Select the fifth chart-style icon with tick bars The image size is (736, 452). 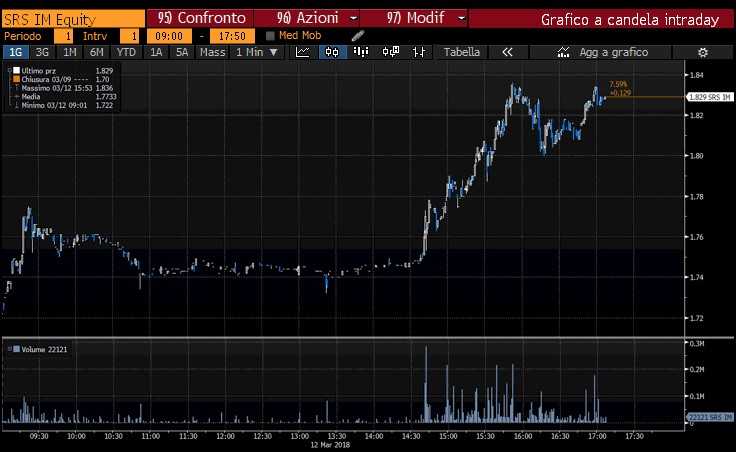point(420,52)
